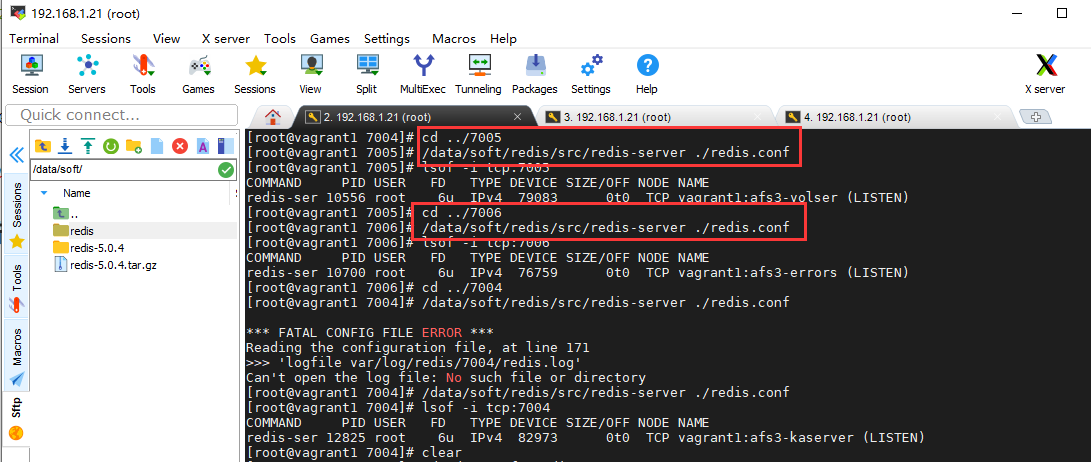Open the Macros menu
Viewport: 1091px width, 462px height.
click(x=454, y=39)
